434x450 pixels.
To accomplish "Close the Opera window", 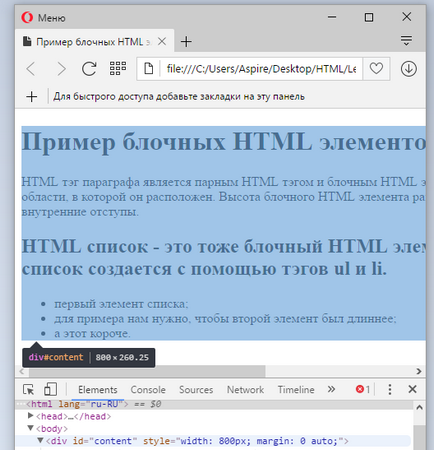I will point(407,17).
